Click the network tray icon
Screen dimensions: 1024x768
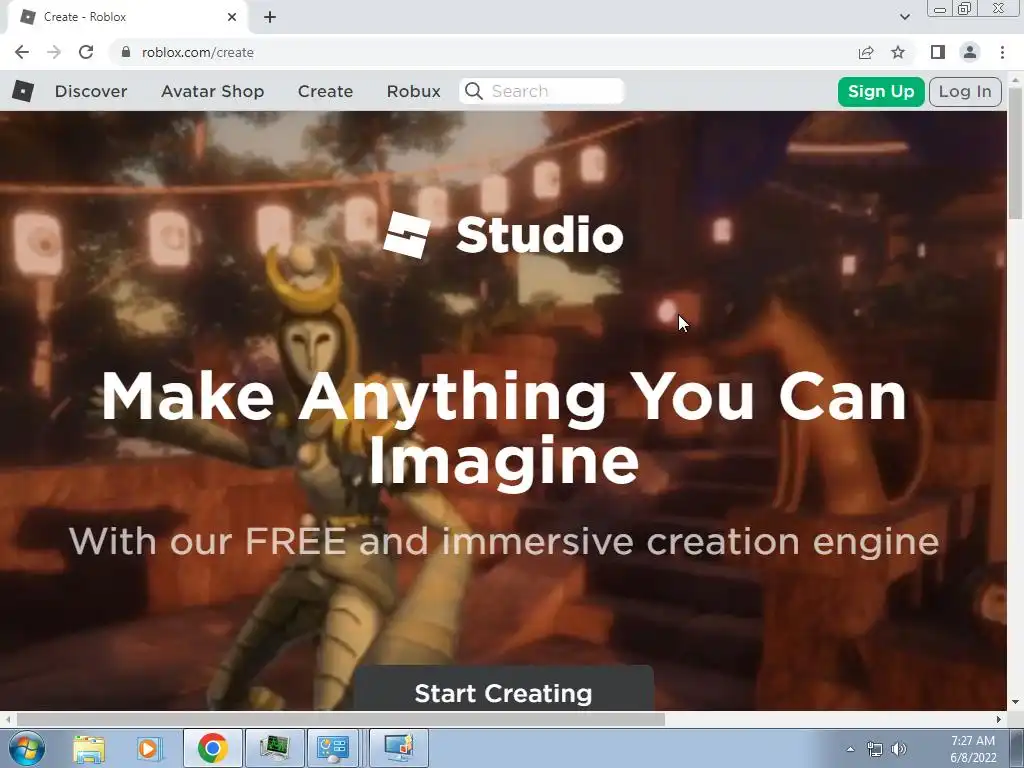874,749
